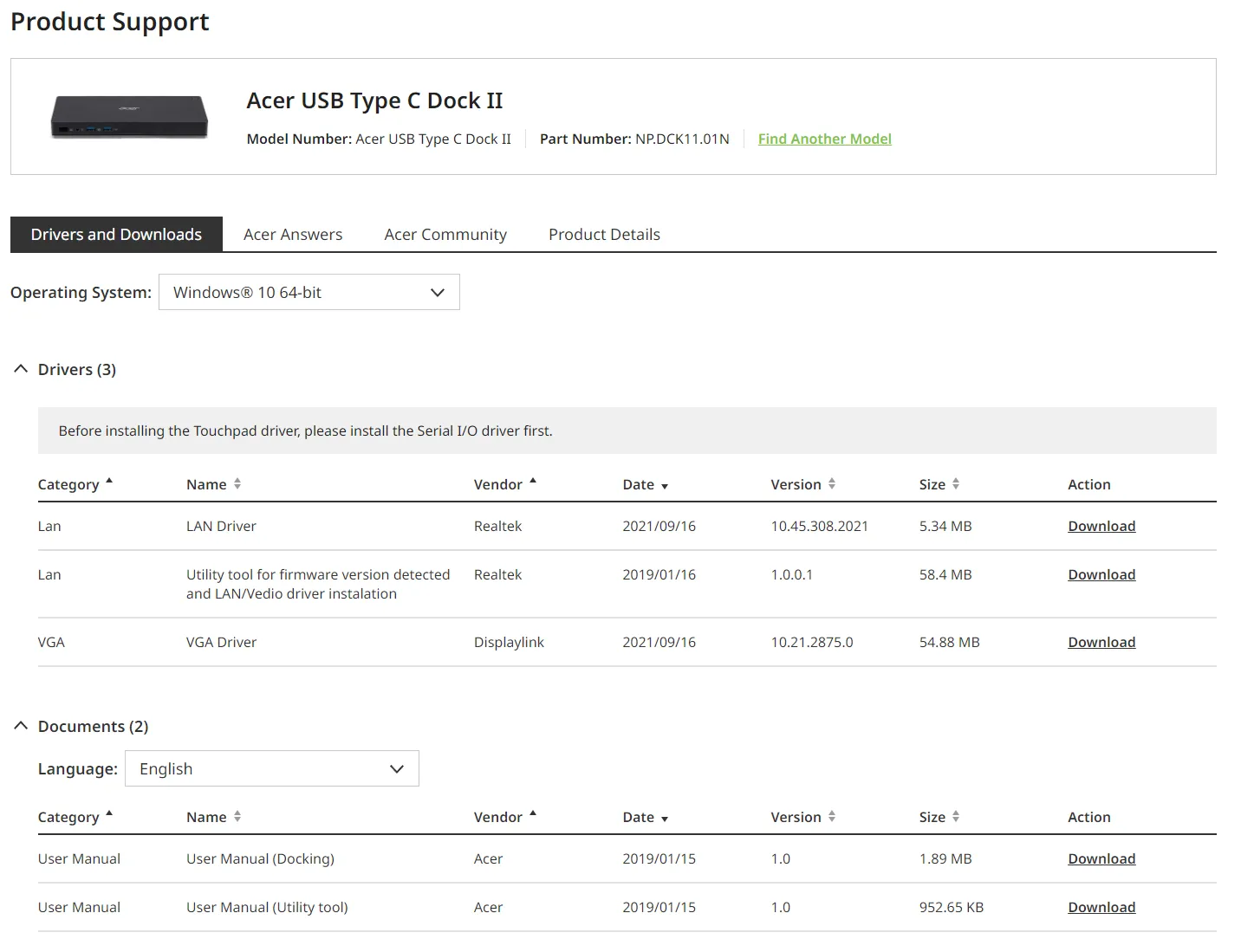Click version 10.45.308.2021 cell
Viewport: 1241px width, 952px height.
click(819, 526)
